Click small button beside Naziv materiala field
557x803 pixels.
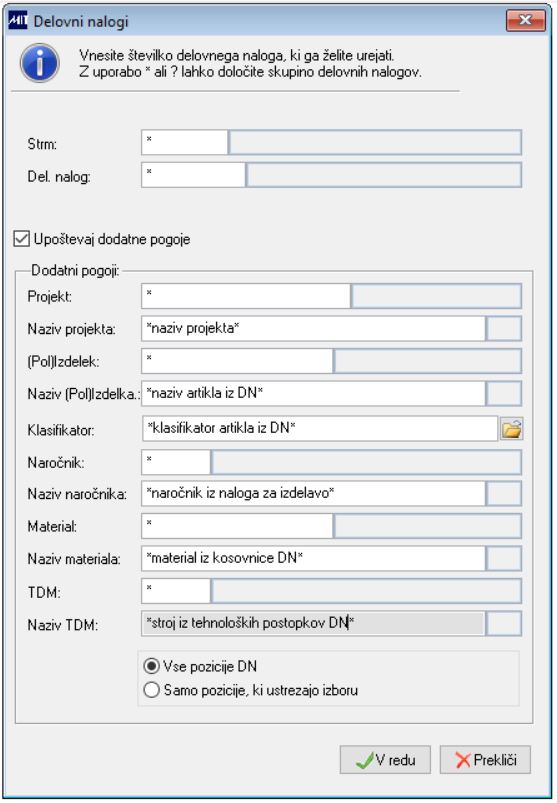coord(504,558)
